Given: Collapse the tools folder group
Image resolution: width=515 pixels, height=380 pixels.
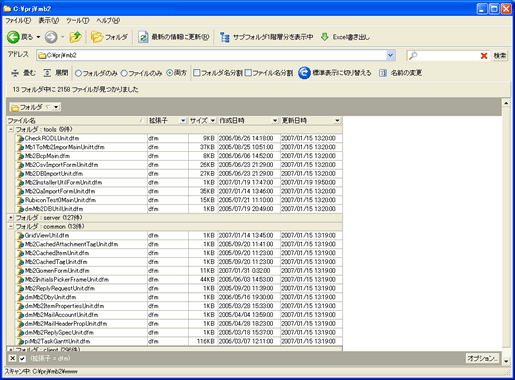Looking at the screenshot, I should (11, 129).
